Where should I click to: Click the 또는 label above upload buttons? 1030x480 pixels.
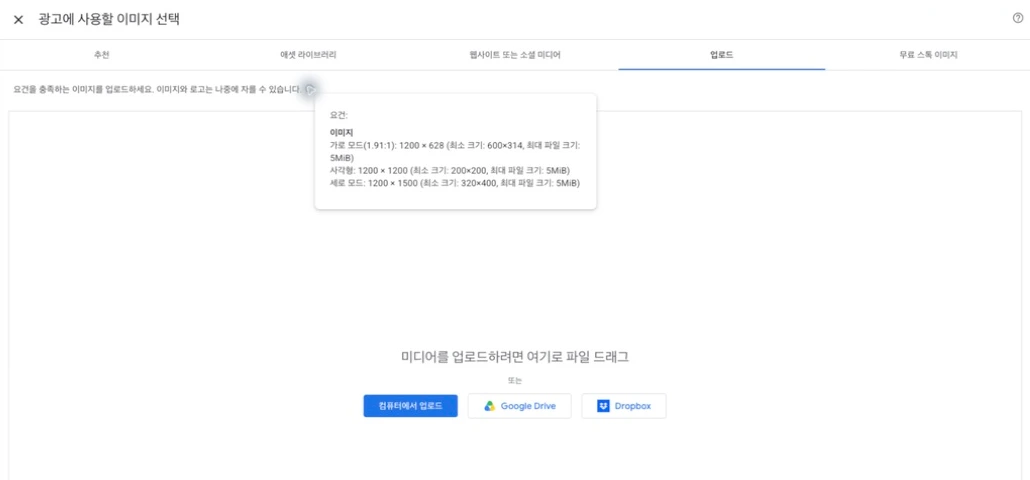pyautogui.click(x=514, y=380)
